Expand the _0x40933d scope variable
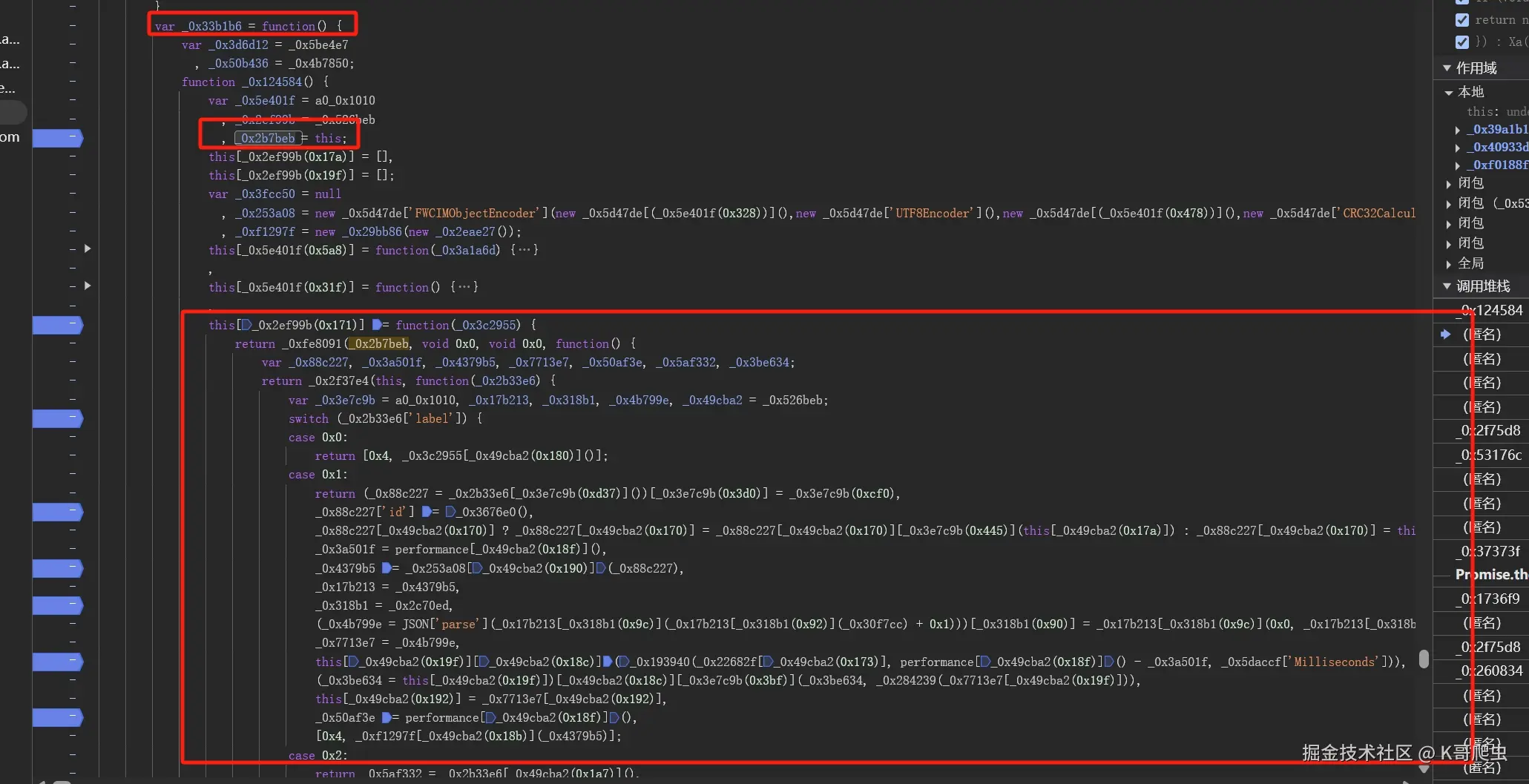This screenshot has height=784, width=1529. click(1458, 148)
